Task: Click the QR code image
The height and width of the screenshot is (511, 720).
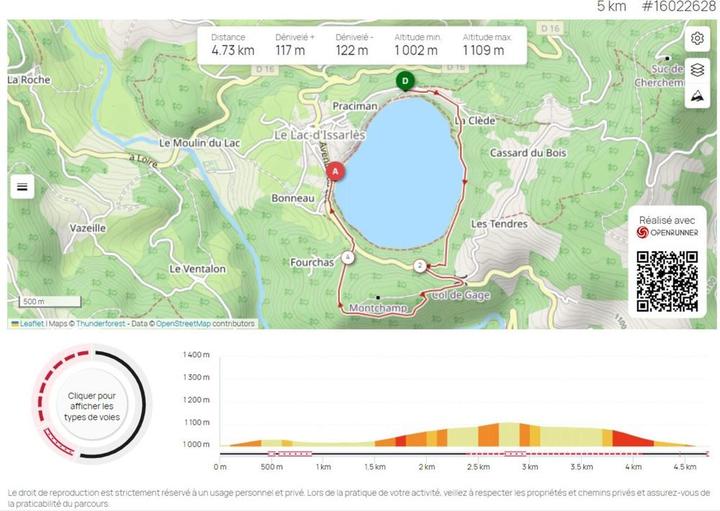Action: pyautogui.click(x=667, y=280)
